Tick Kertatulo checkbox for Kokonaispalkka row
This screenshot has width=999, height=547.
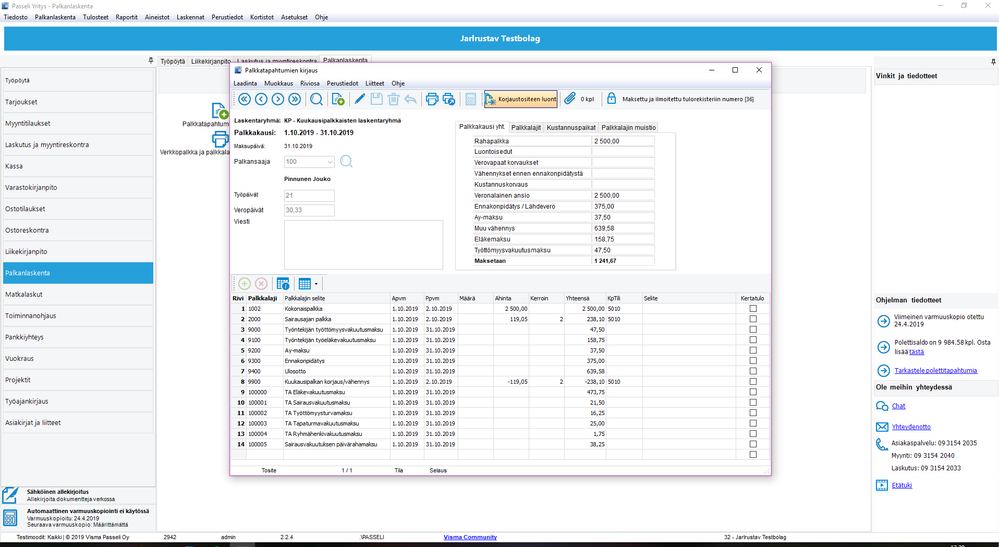753,309
